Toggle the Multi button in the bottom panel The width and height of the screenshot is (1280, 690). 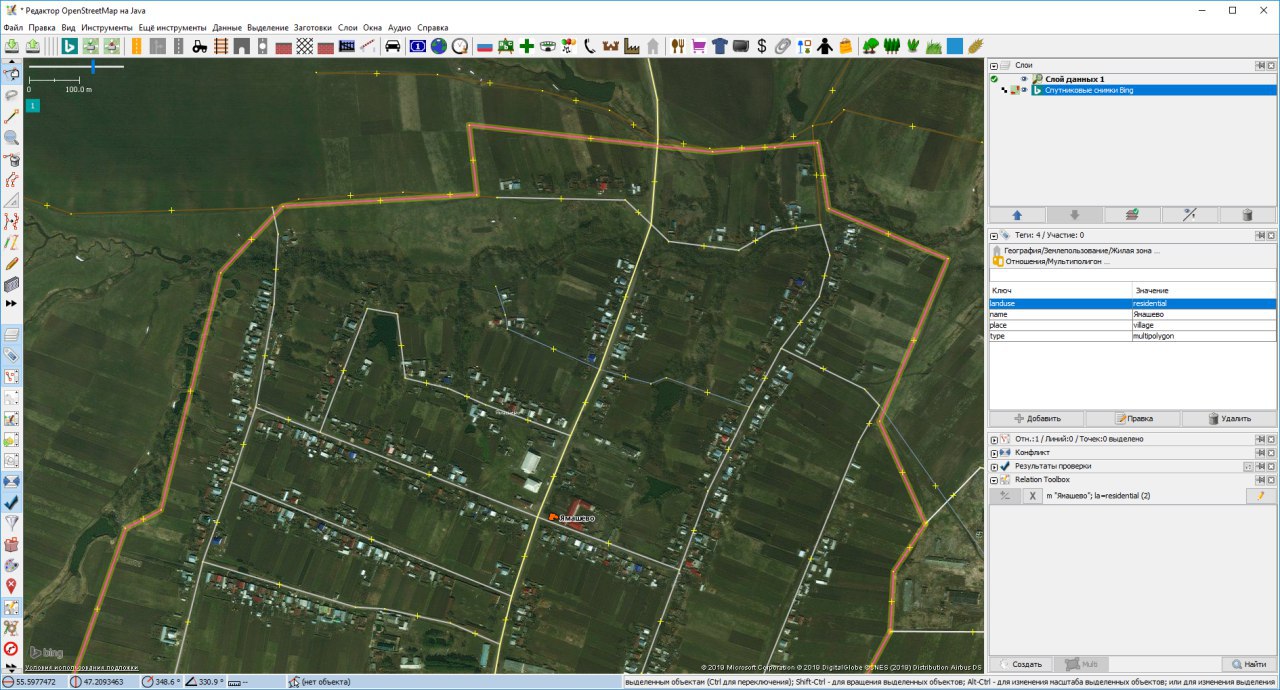point(1082,664)
